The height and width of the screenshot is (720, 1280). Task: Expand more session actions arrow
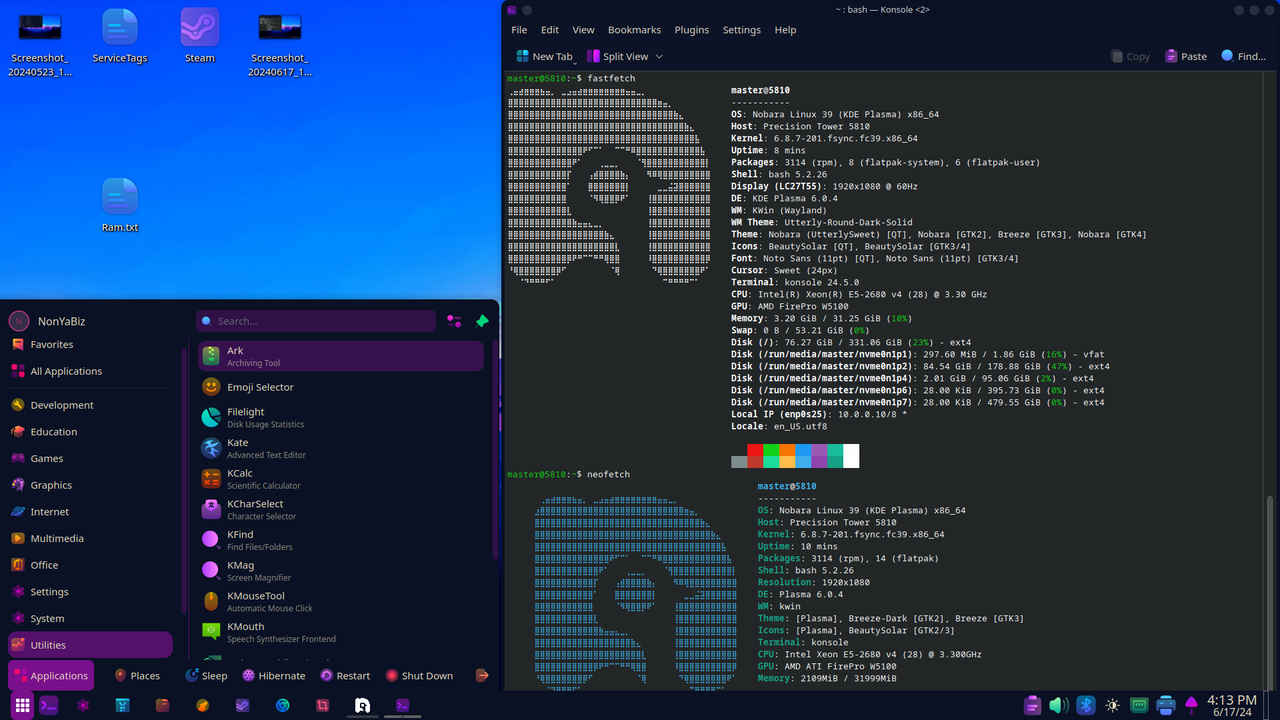482,676
